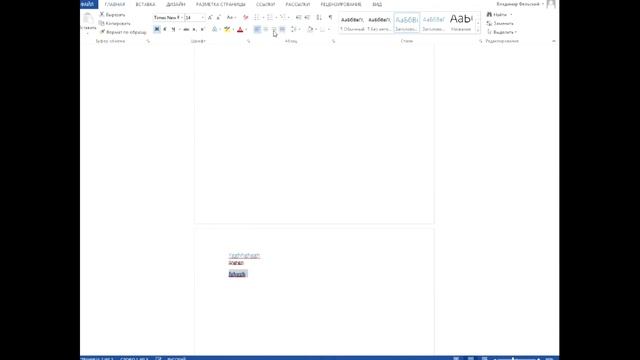This screenshot has height=360, width=640.
Task: Toggle Subscript formatting
Action: pyautogui.click(x=194, y=29)
